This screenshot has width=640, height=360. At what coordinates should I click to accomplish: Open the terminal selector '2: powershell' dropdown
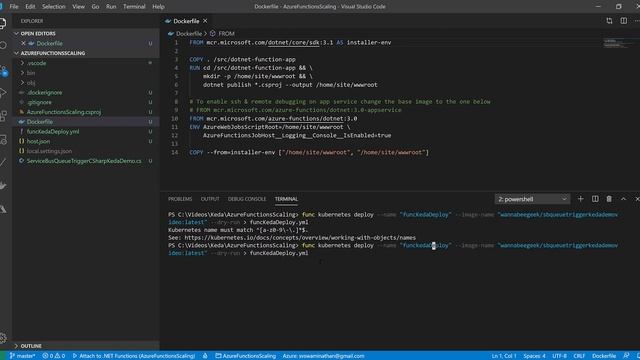pyautogui.click(x=532, y=199)
